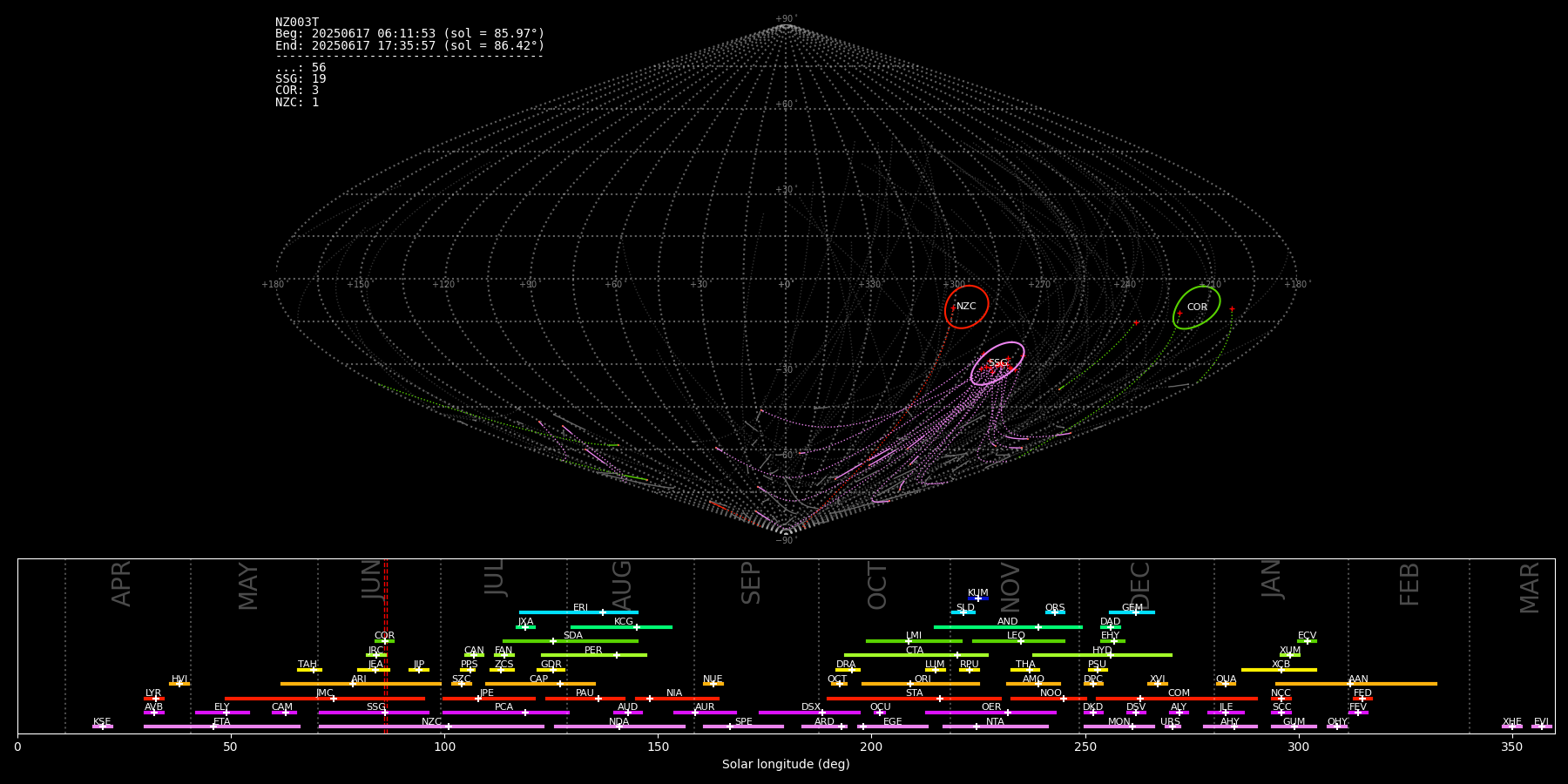
Task: Click the NDA shower bar
Action: click(x=619, y=727)
